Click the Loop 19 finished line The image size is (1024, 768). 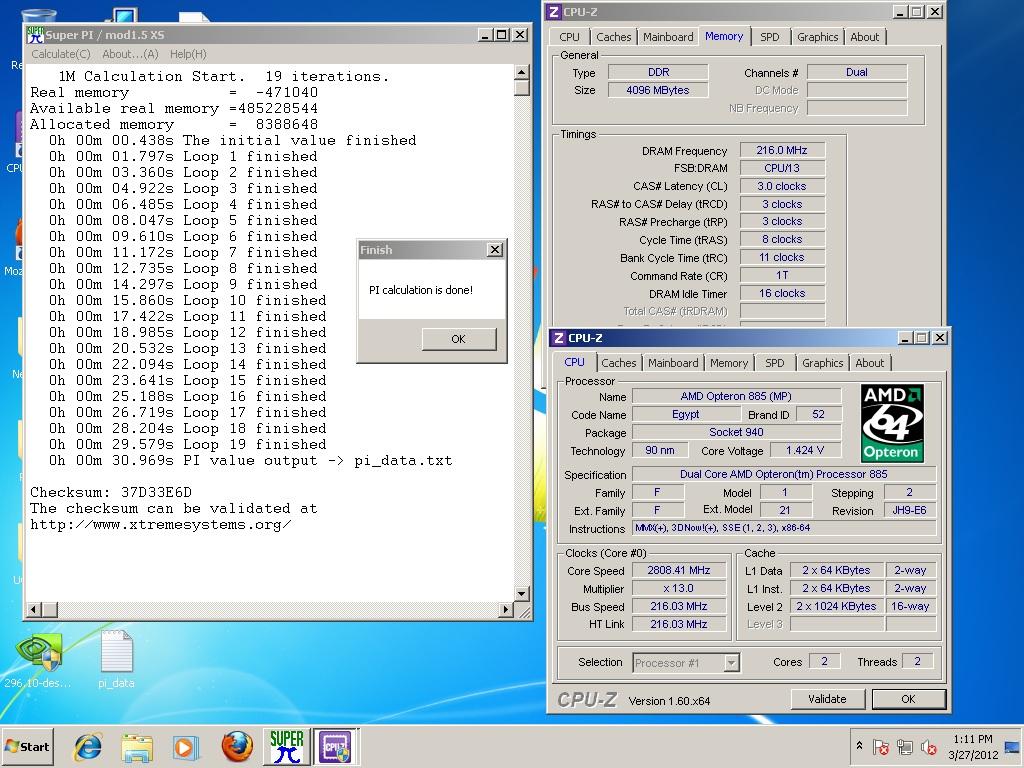tap(187, 445)
